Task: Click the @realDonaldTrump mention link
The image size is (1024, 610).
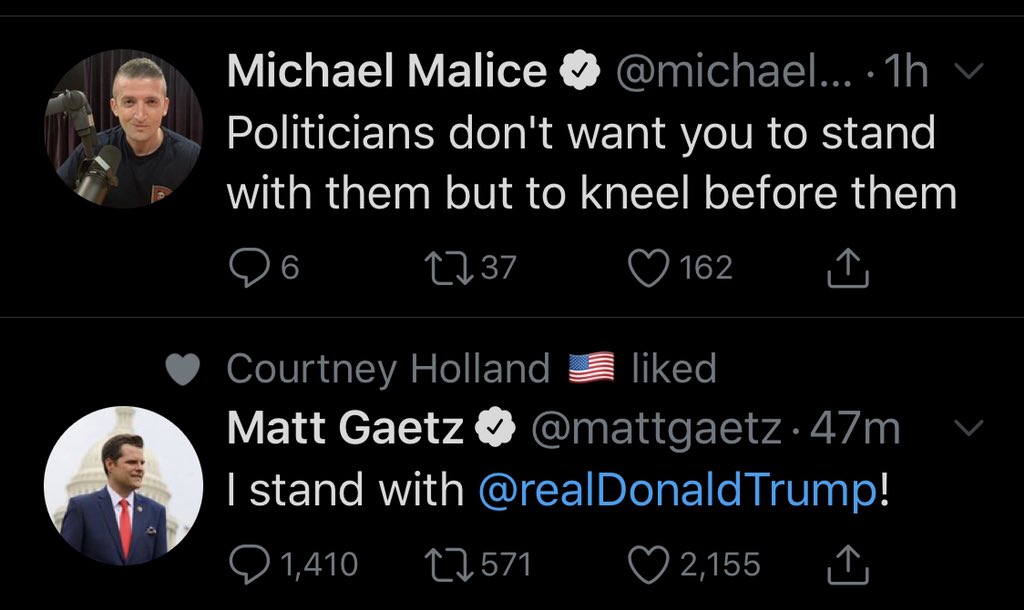Action: coord(678,490)
